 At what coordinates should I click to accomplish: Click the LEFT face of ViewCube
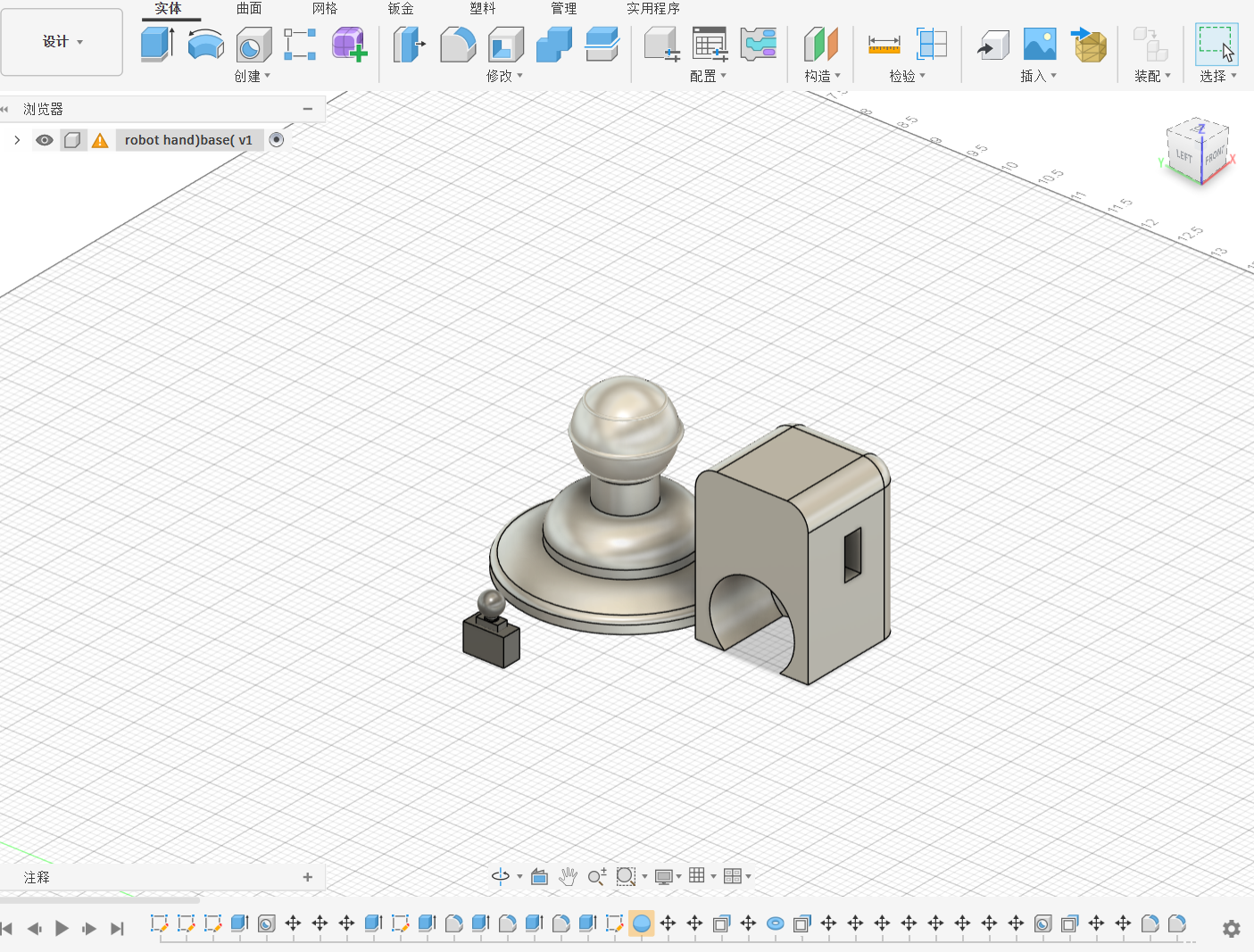[1183, 155]
